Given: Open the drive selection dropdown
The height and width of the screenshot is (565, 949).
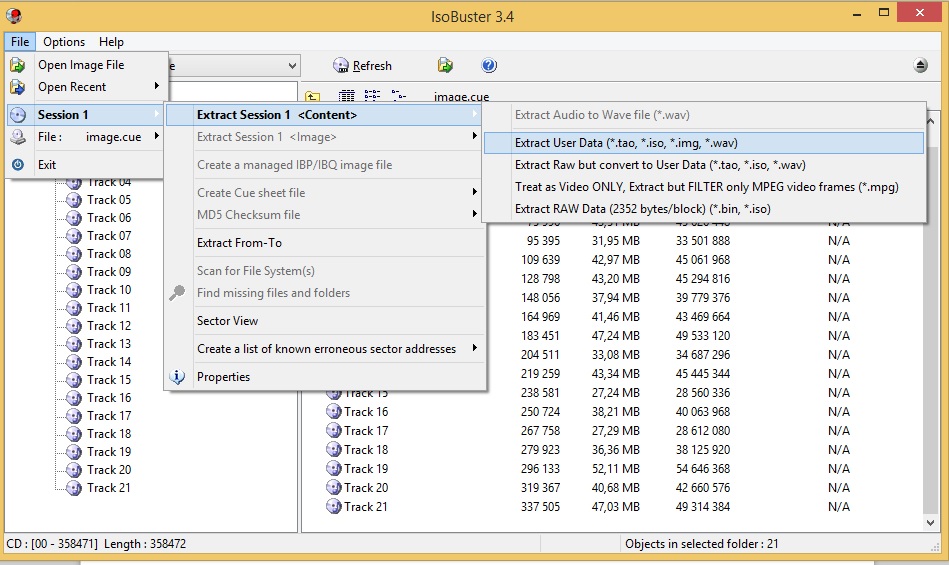Looking at the screenshot, I should point(292,66).
